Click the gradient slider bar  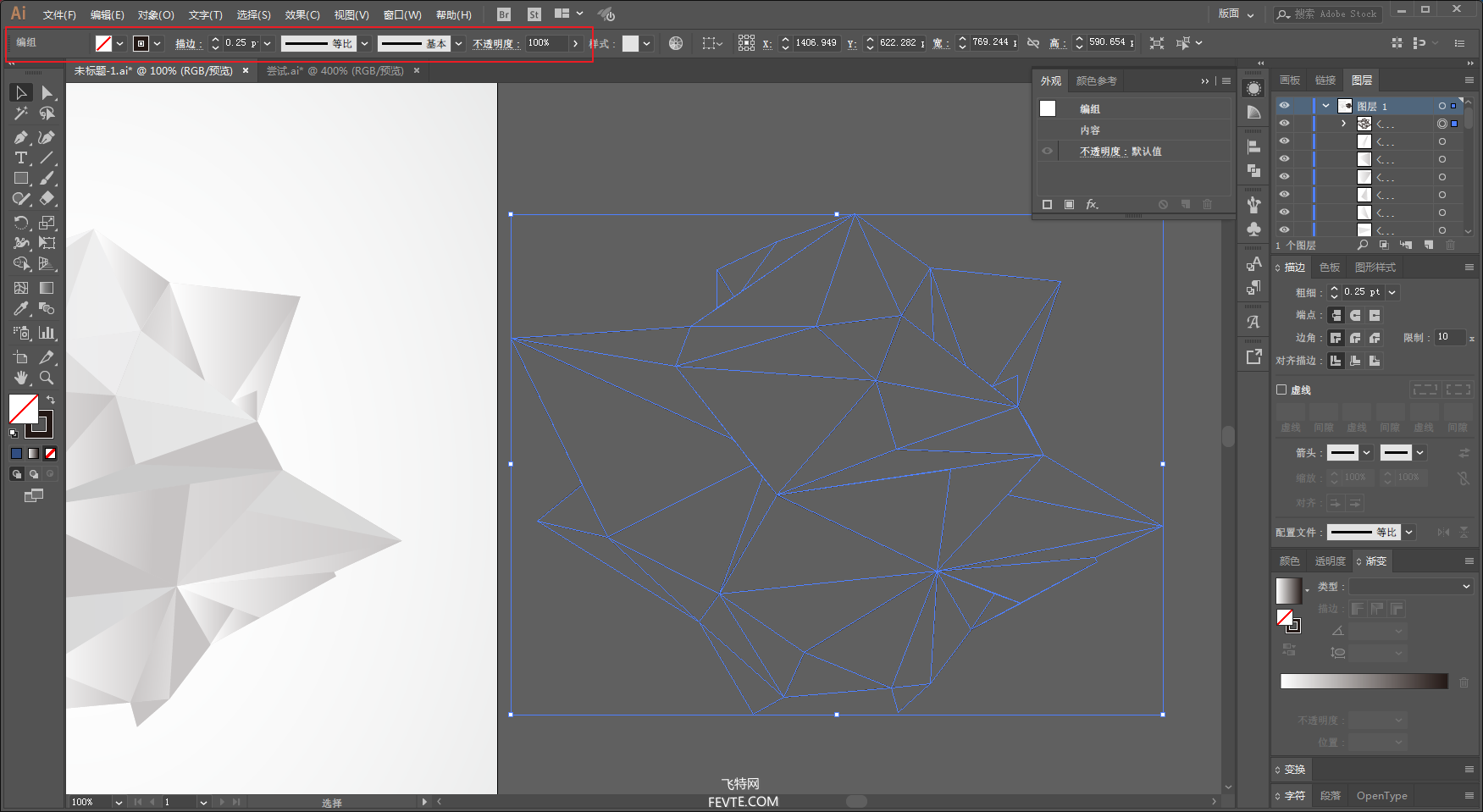click(1364, 682)
